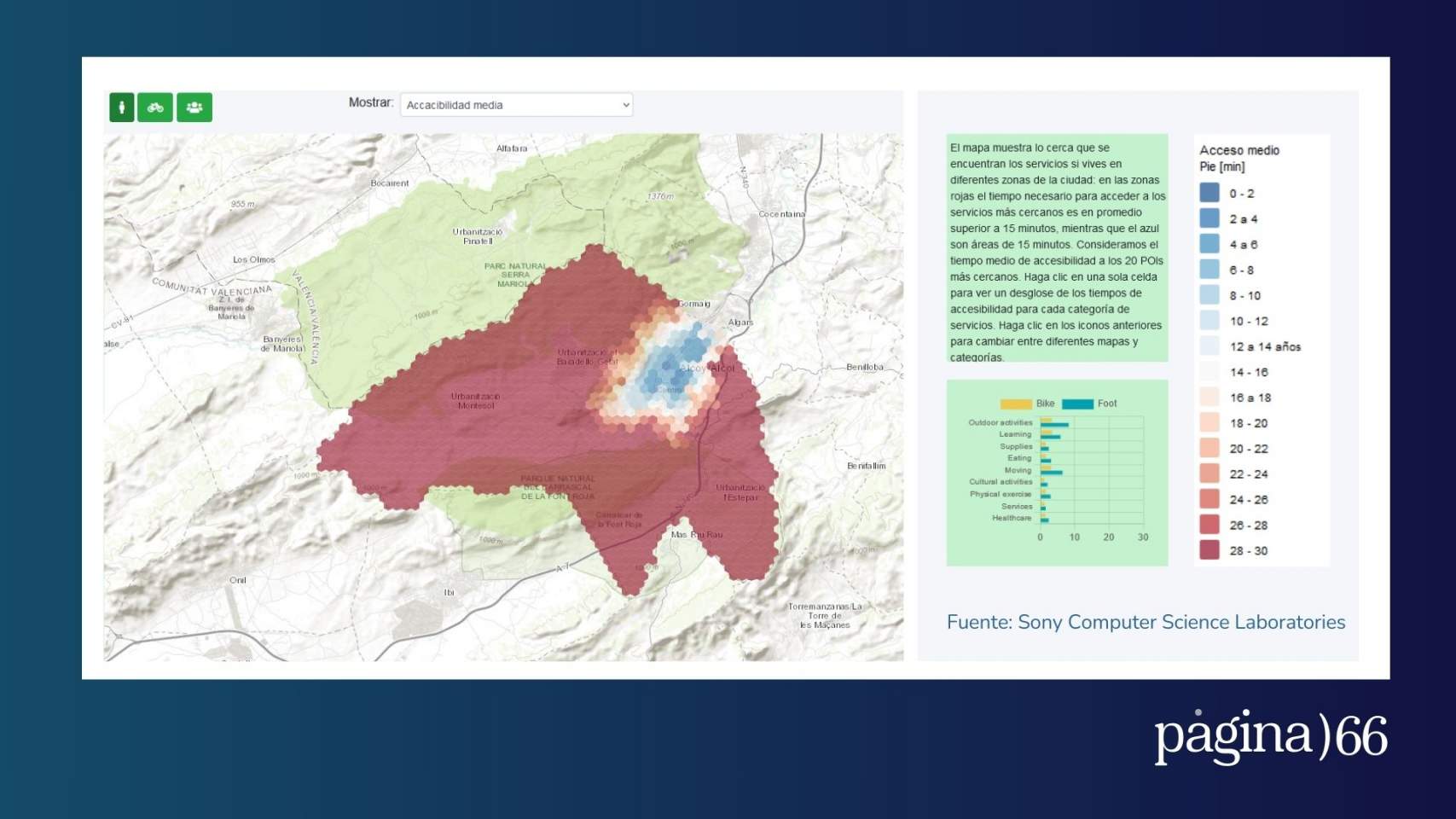Screen dimensions: 1456x819
Task: Click the people group icon button
Action: click(x=194, y=107)
